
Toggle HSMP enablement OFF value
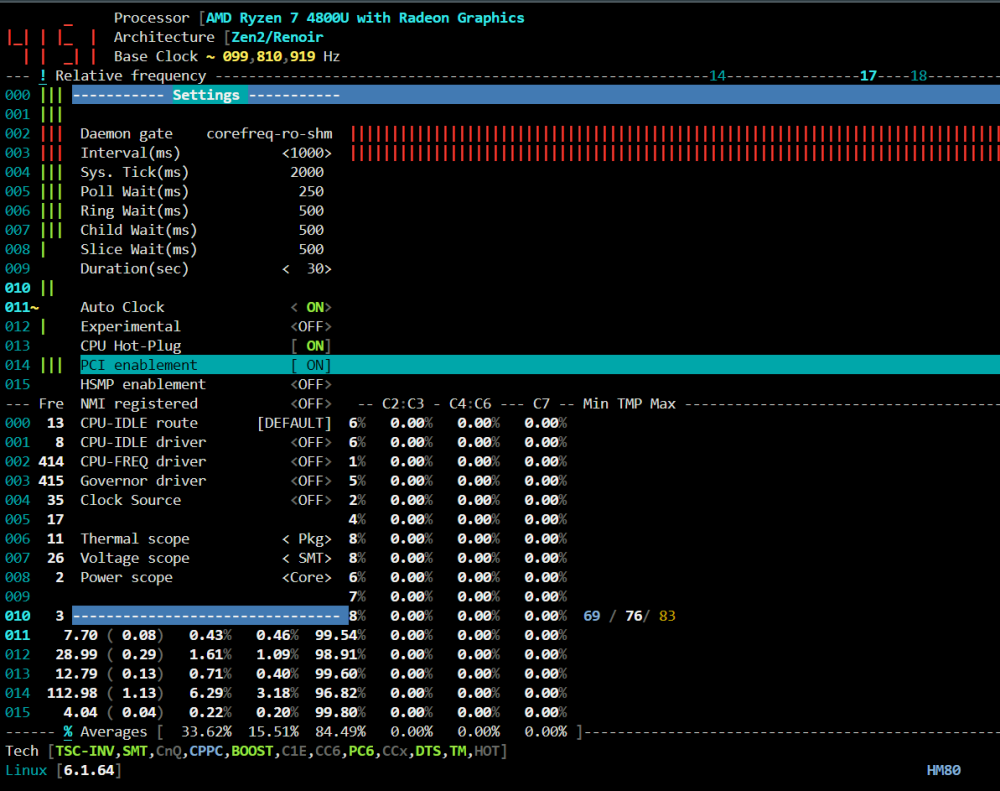(x=311, y=385)
